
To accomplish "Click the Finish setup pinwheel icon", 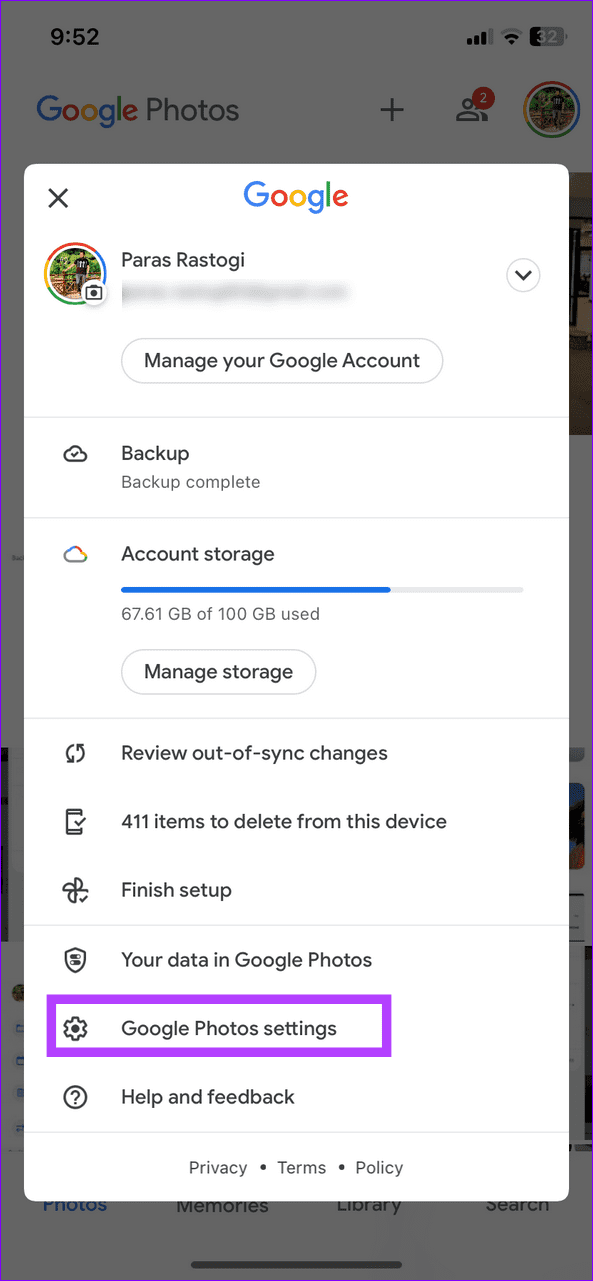I will (76, 889).
